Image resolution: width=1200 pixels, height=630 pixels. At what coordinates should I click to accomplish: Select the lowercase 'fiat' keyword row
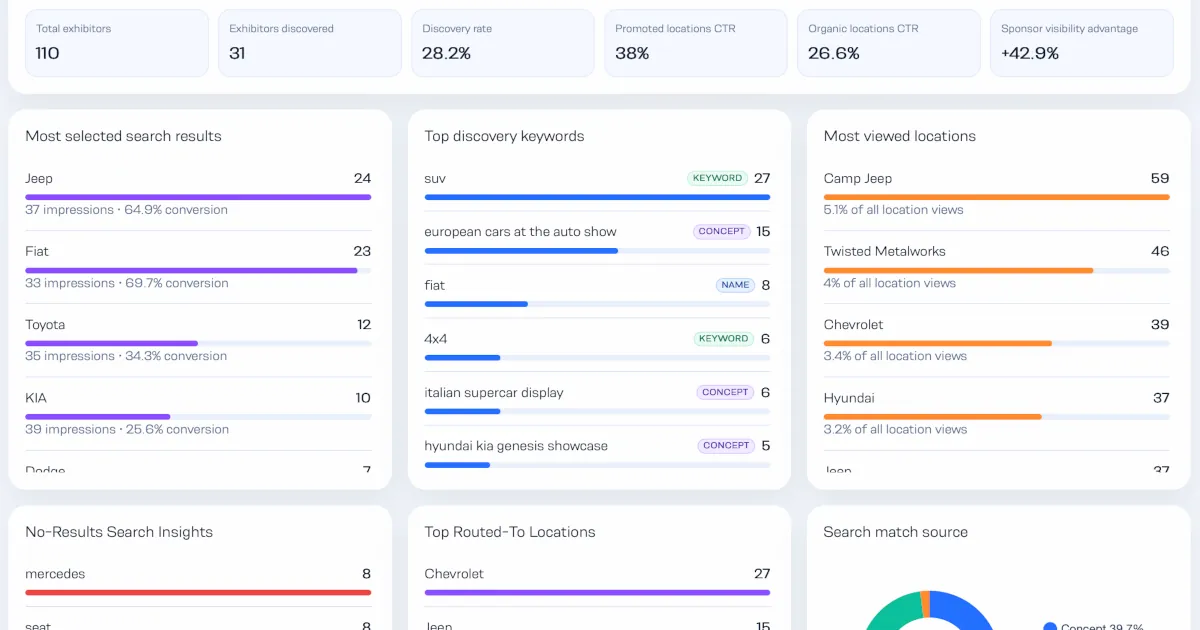click(597, 292)
